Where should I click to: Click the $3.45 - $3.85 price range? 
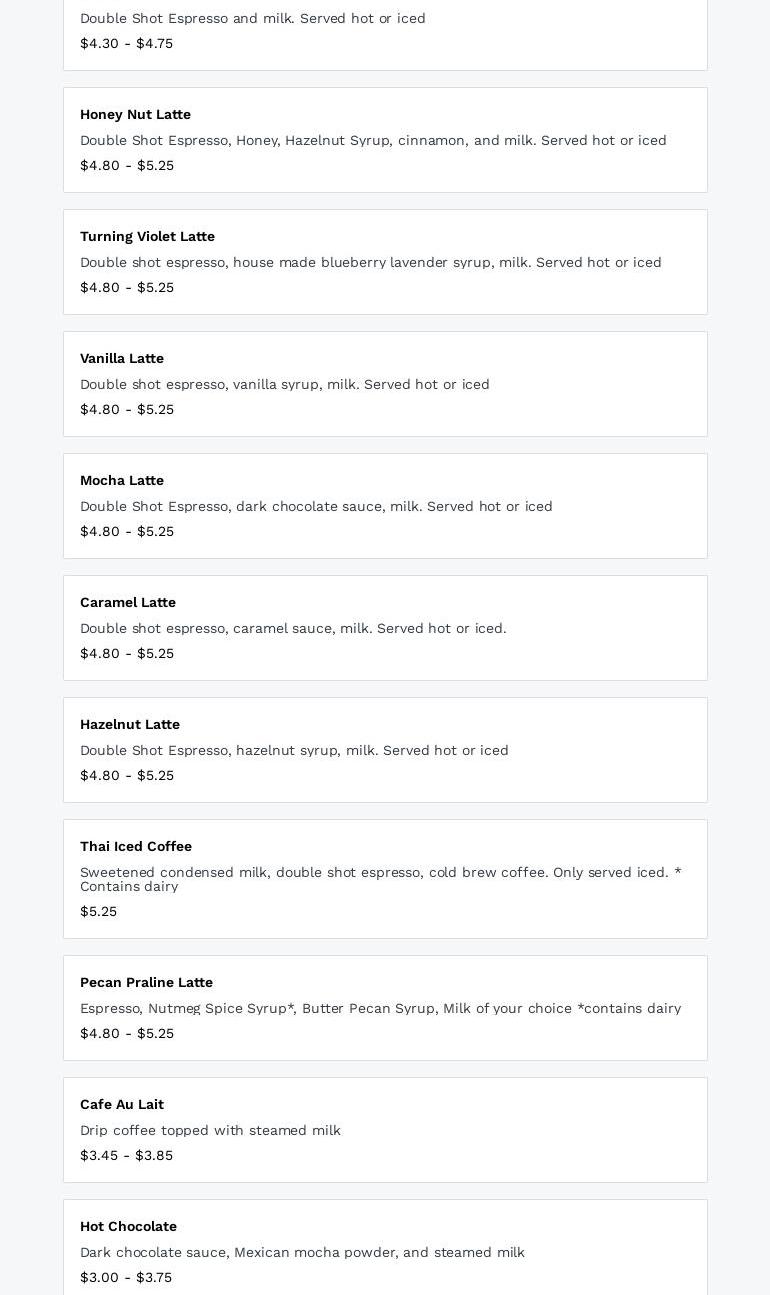(126, 1156)
